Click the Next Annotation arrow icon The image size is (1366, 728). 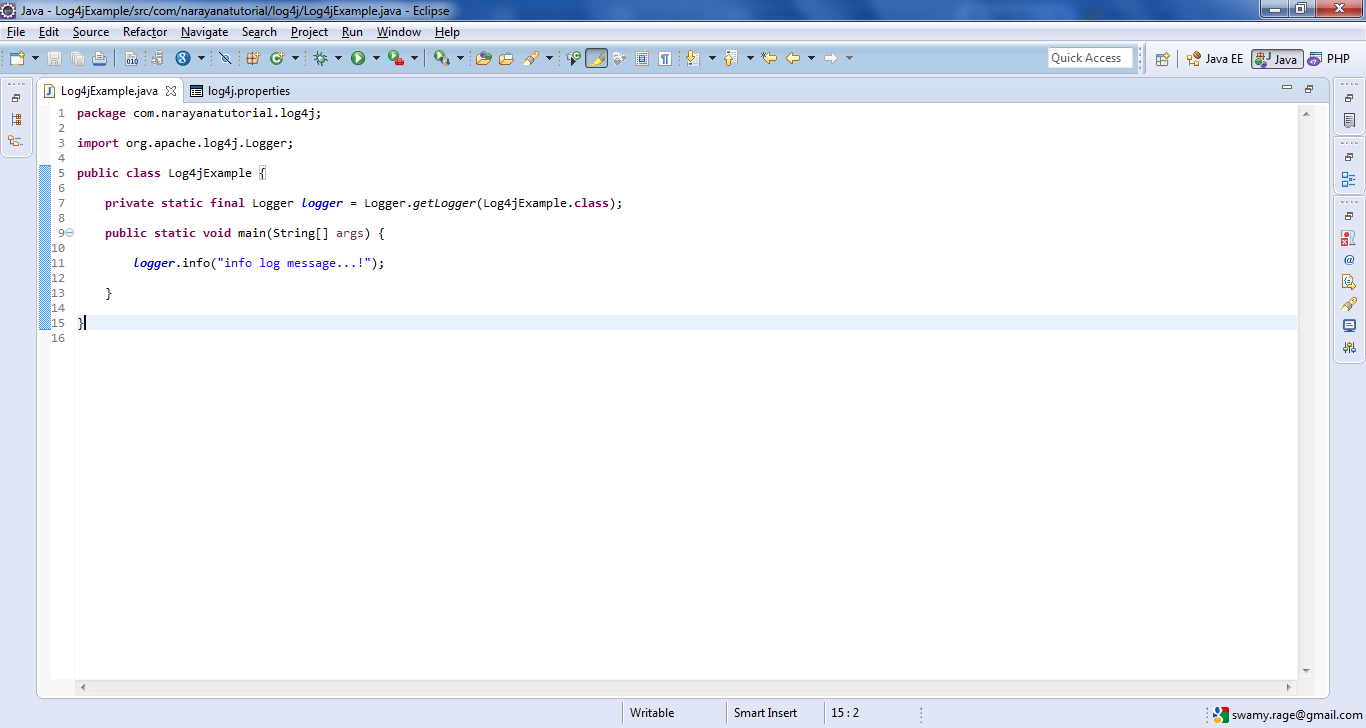point(692,58)
